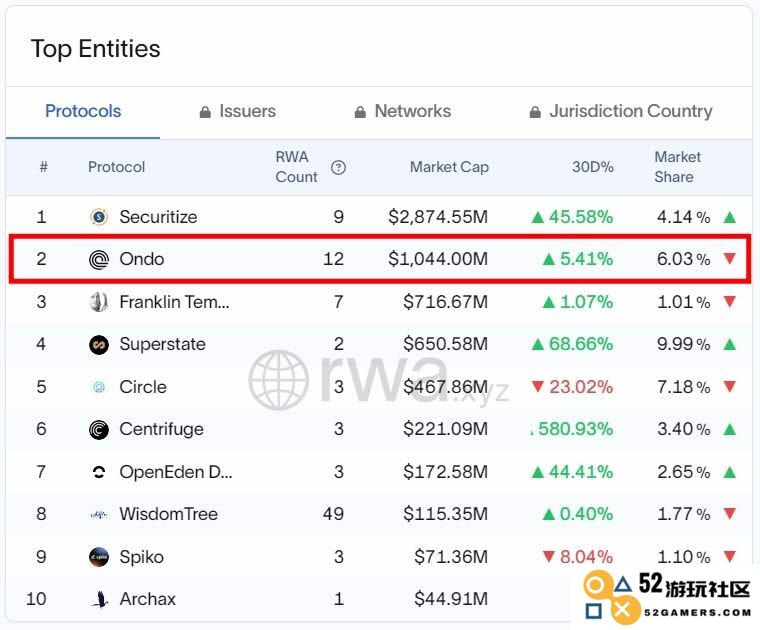This screenshot has height=630, width=760.
Task: Open the Spiko protocol link
Action: click(x=142, y=557)
